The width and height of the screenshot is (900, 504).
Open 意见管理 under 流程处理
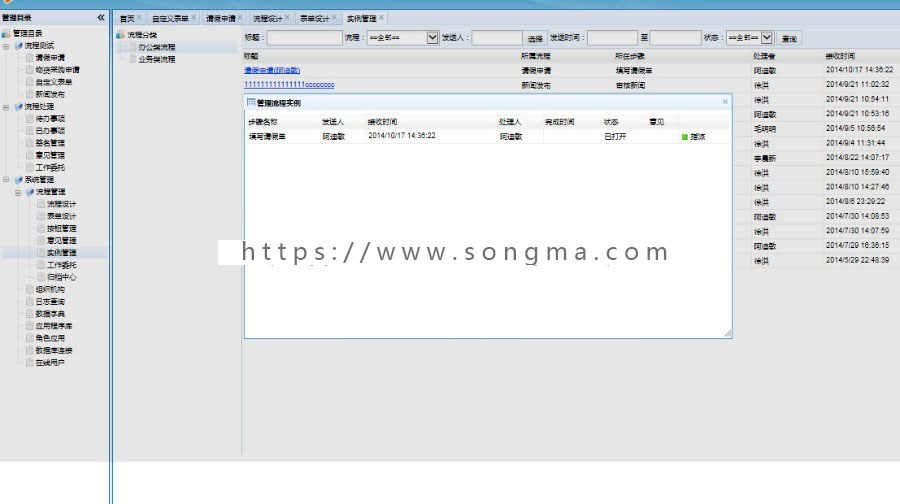(x=50, y=155)
